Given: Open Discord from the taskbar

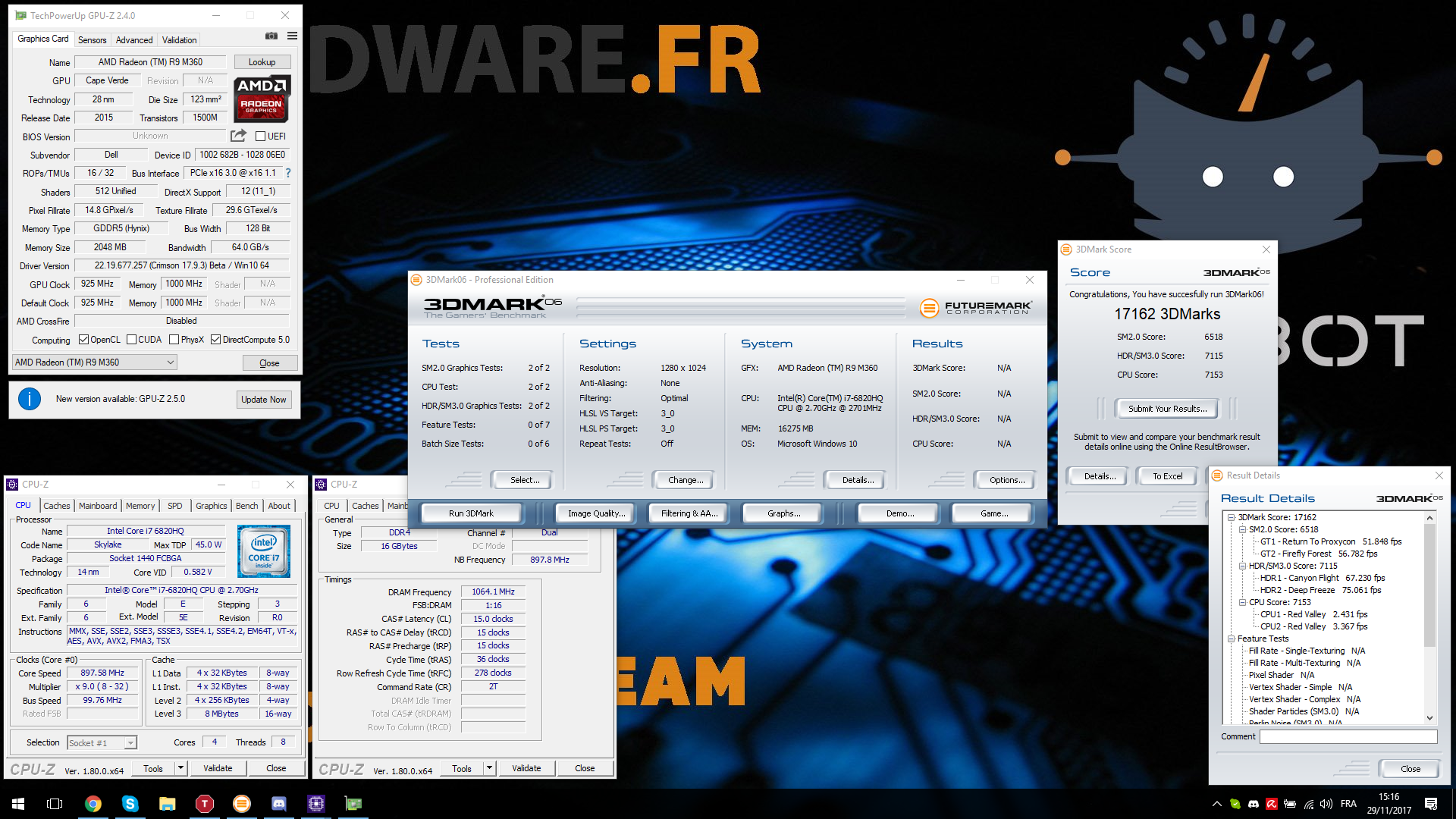Looking at the screenshot, I should (x=278, y=804).
